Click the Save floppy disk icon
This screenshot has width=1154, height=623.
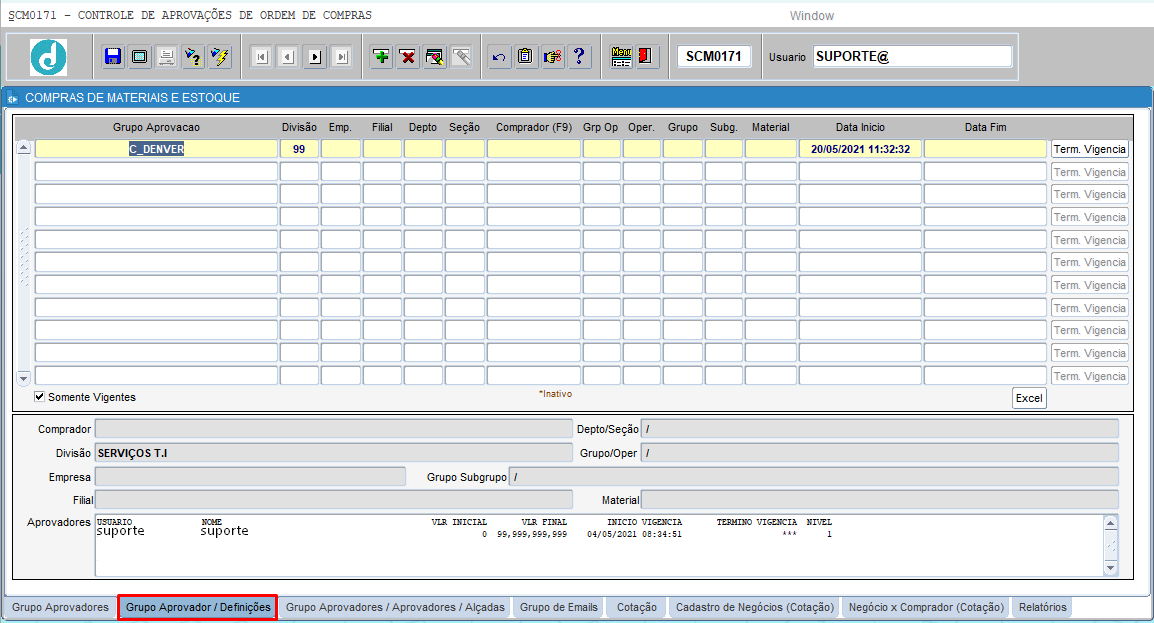[x=113, y=57]
